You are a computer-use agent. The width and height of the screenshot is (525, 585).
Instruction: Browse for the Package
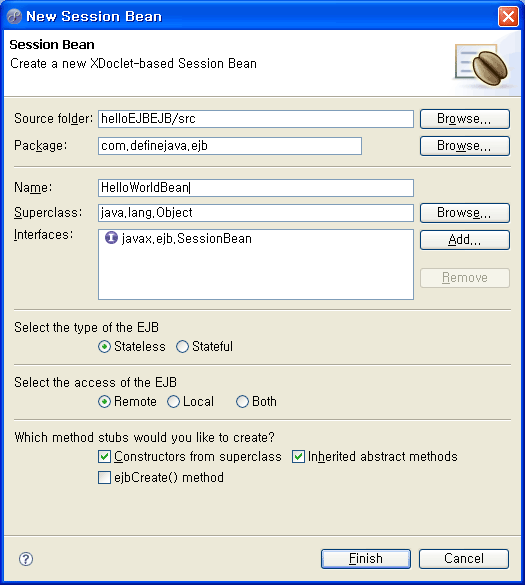(465, 146)
